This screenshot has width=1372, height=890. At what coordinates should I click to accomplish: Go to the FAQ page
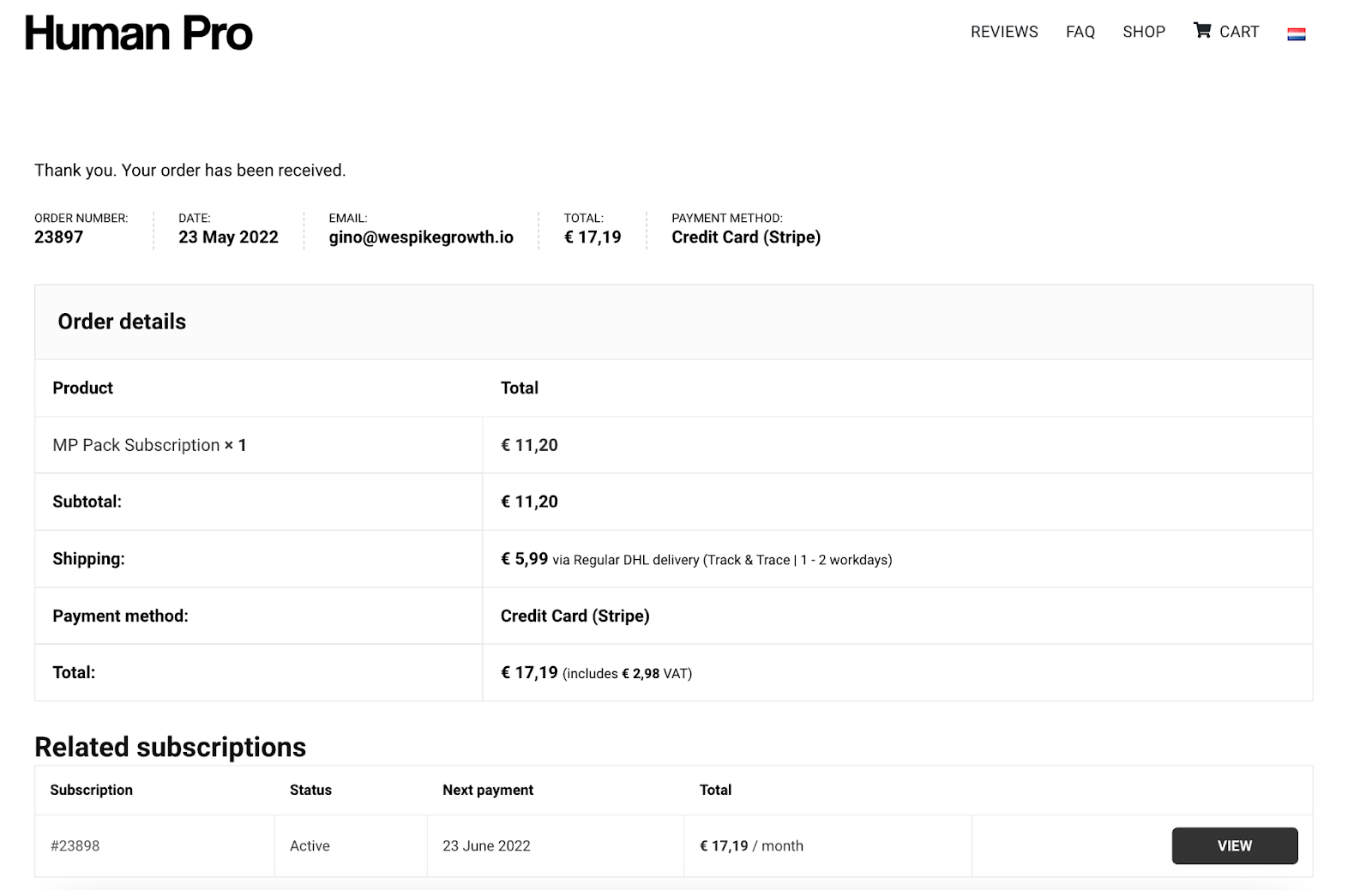point(1080,32)
